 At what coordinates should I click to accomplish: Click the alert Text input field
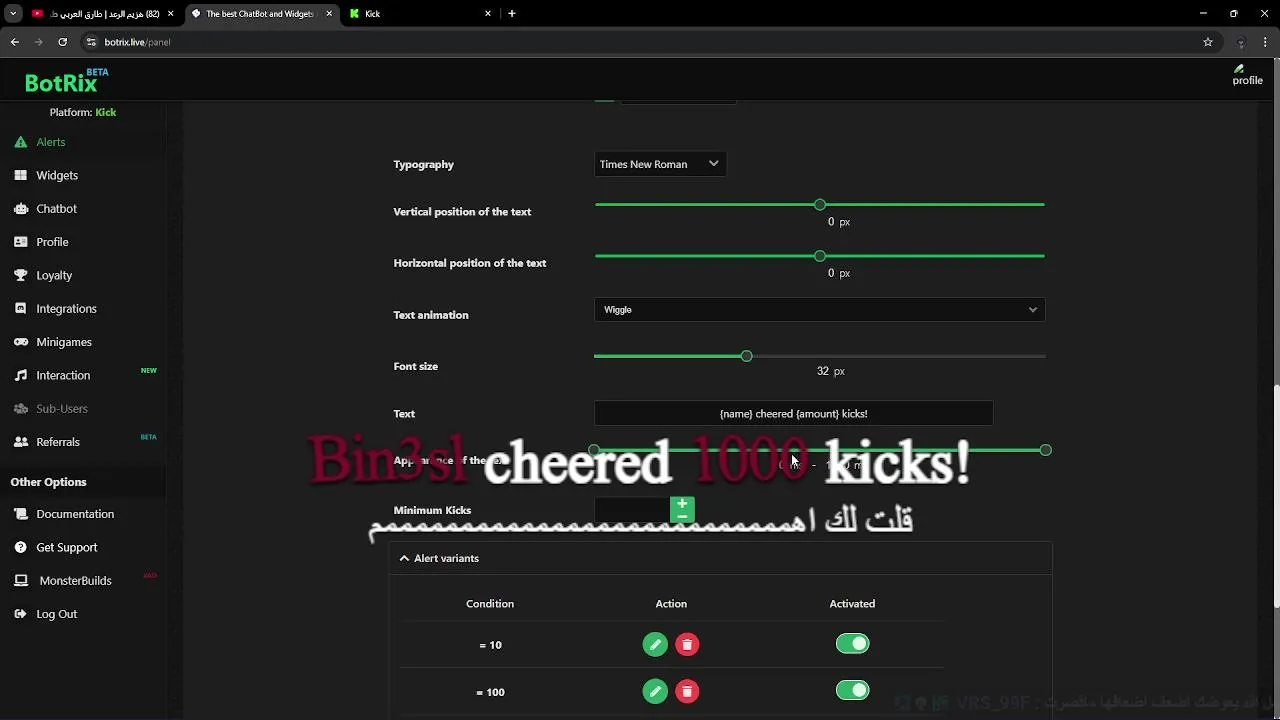coord(793,413)
